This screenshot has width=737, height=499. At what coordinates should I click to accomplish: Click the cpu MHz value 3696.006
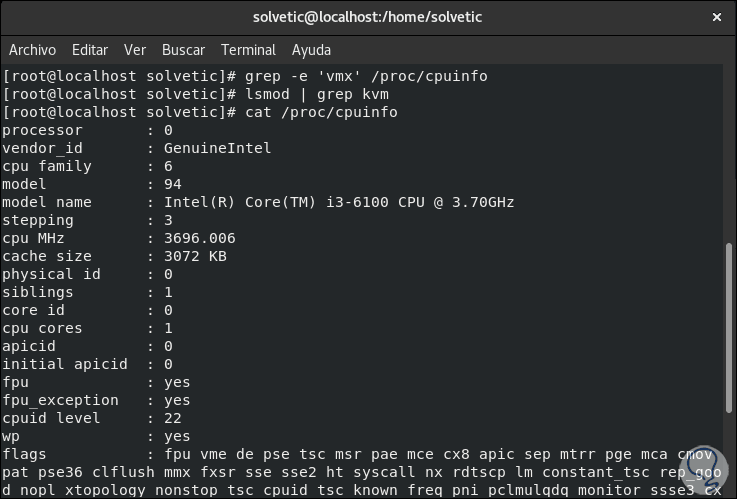click(x=199, y=238)
